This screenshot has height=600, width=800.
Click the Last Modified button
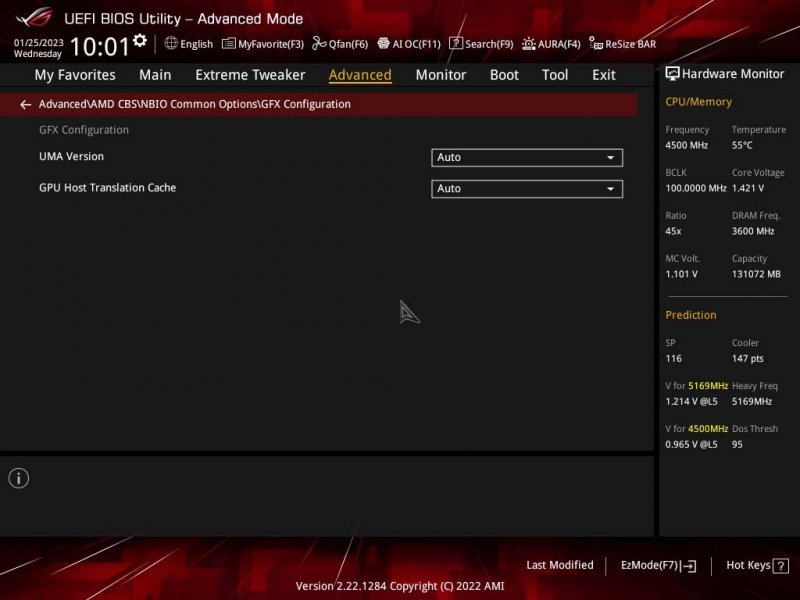tap(560, 565)
